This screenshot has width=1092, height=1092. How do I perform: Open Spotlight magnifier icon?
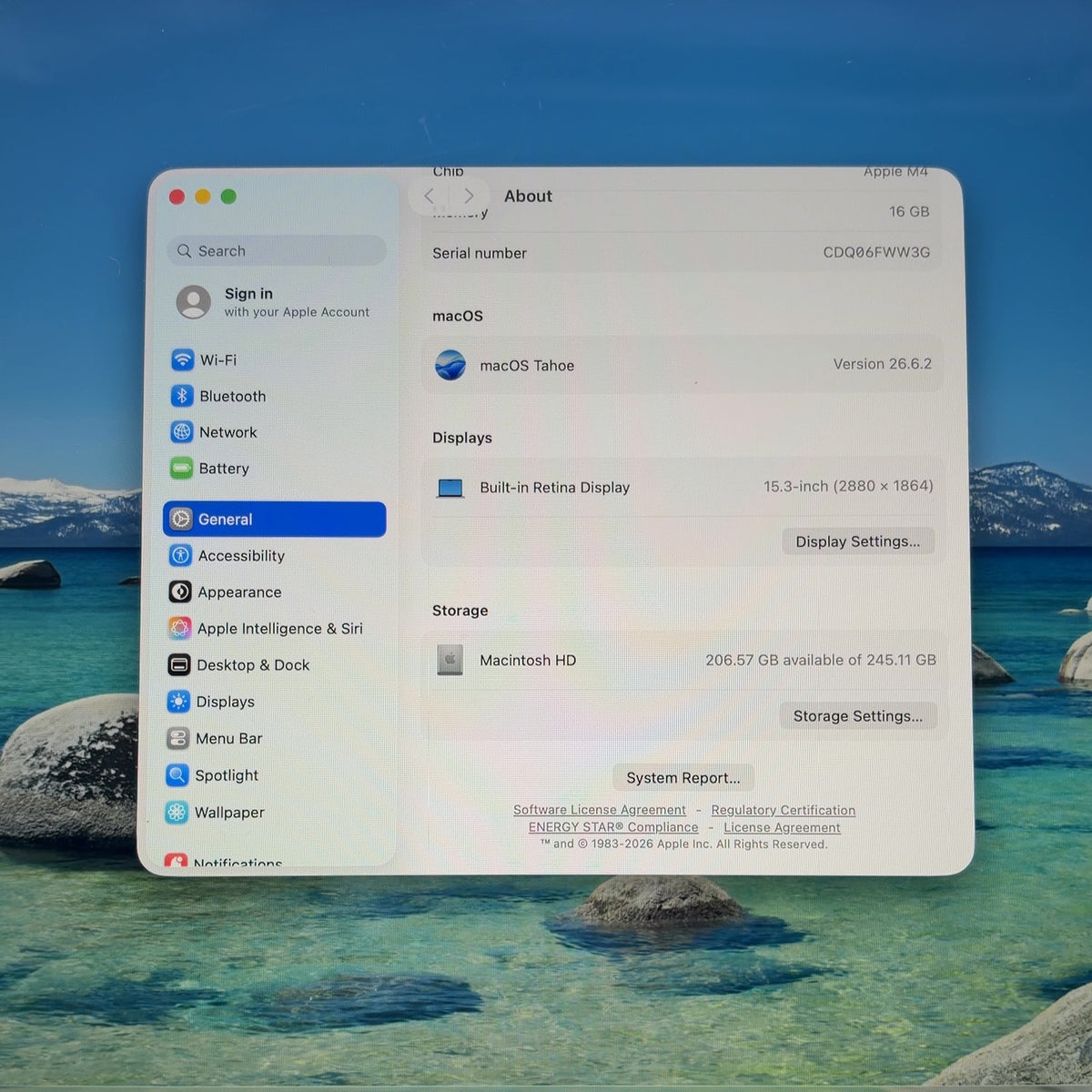(177, 775)
